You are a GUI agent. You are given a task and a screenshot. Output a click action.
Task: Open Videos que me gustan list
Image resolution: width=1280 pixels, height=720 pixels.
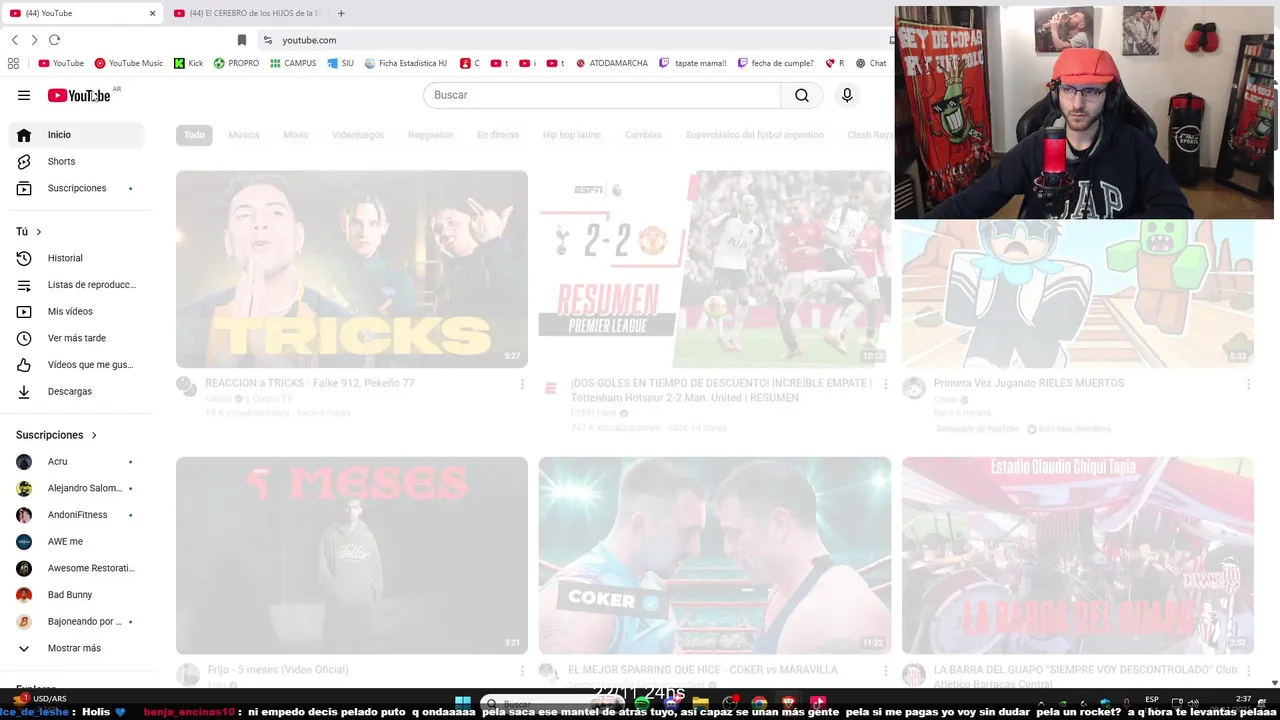(76, 365)
